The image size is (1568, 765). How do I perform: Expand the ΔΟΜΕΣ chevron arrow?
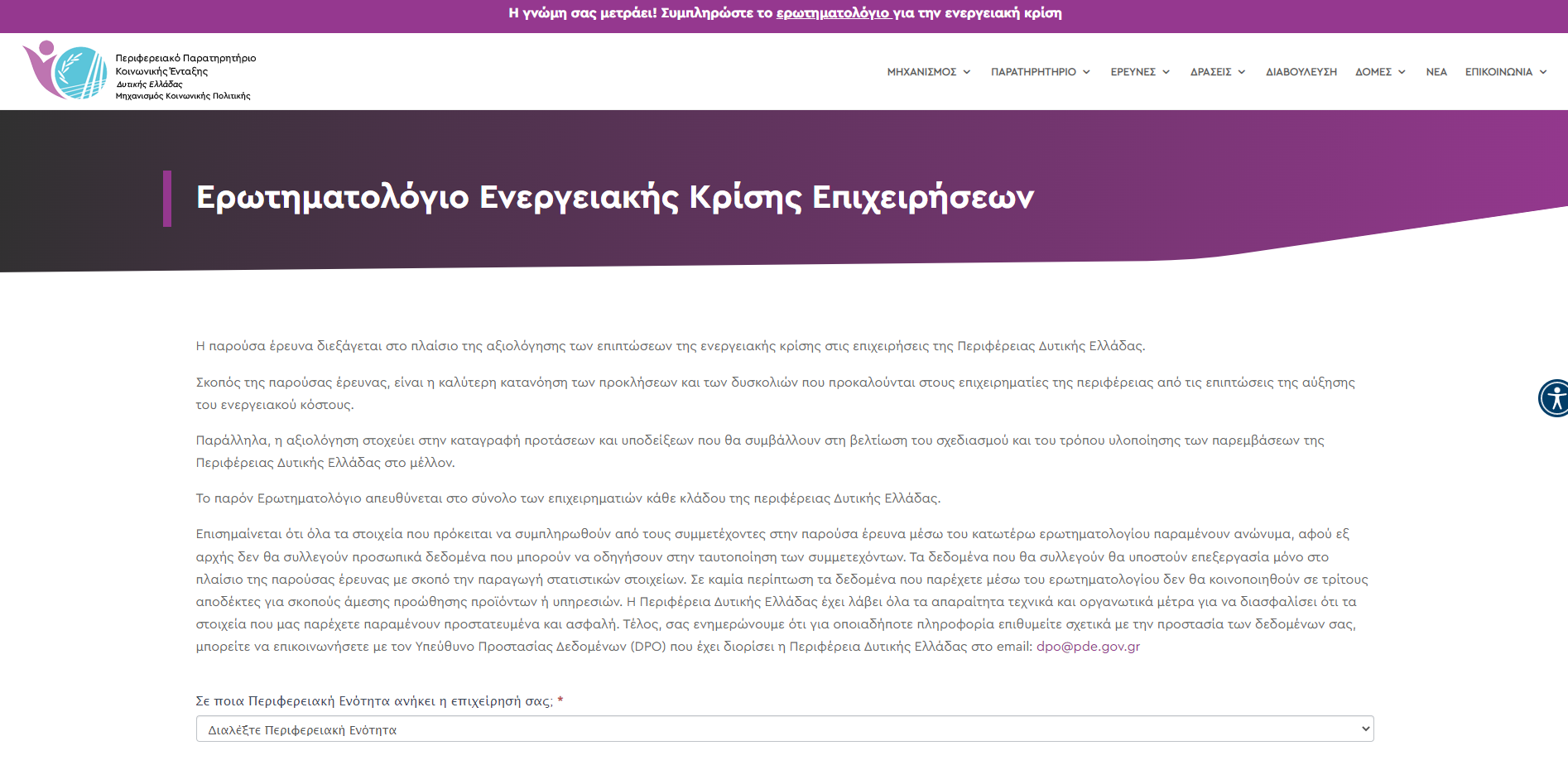[x=1402, y=72]
